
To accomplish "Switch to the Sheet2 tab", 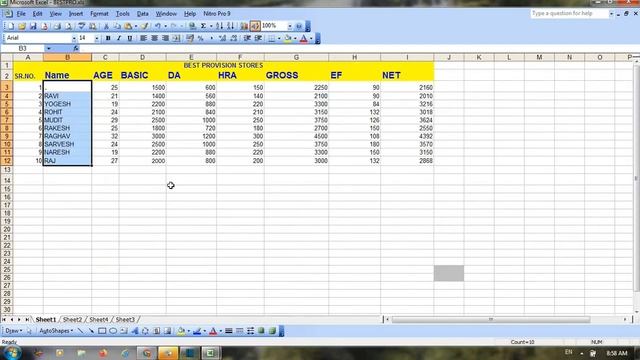I will [72, 320].
